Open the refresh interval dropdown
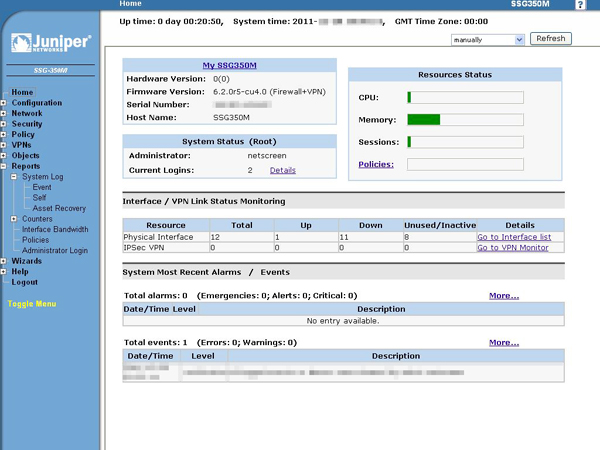The width and height of the screenshot is (600, 450). (488, 39)
